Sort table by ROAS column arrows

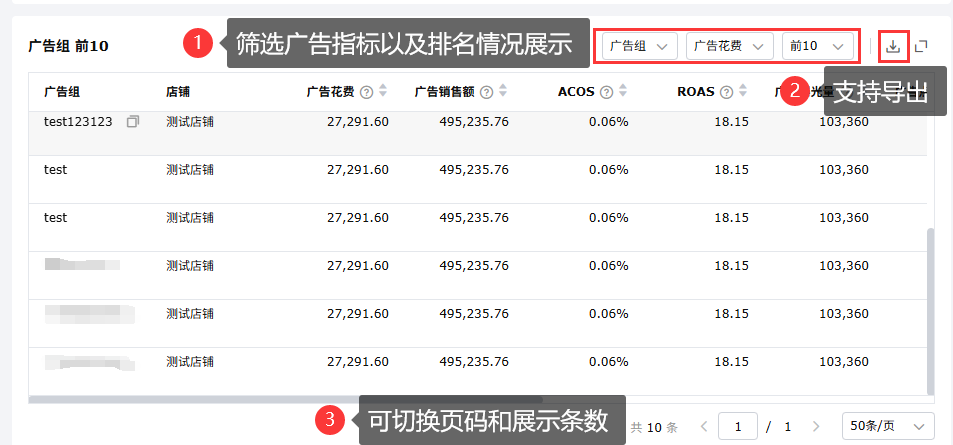click(x=743, y=91)
